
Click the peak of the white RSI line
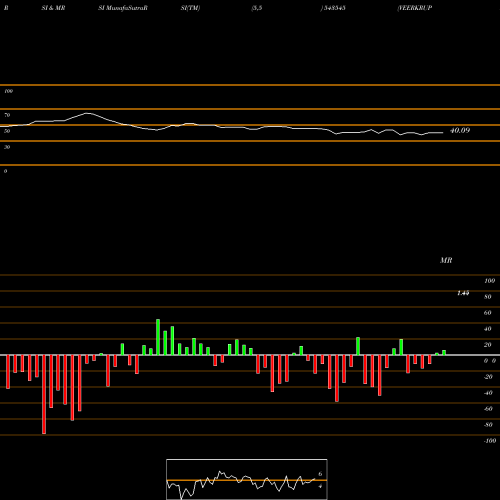coord(87,113)
